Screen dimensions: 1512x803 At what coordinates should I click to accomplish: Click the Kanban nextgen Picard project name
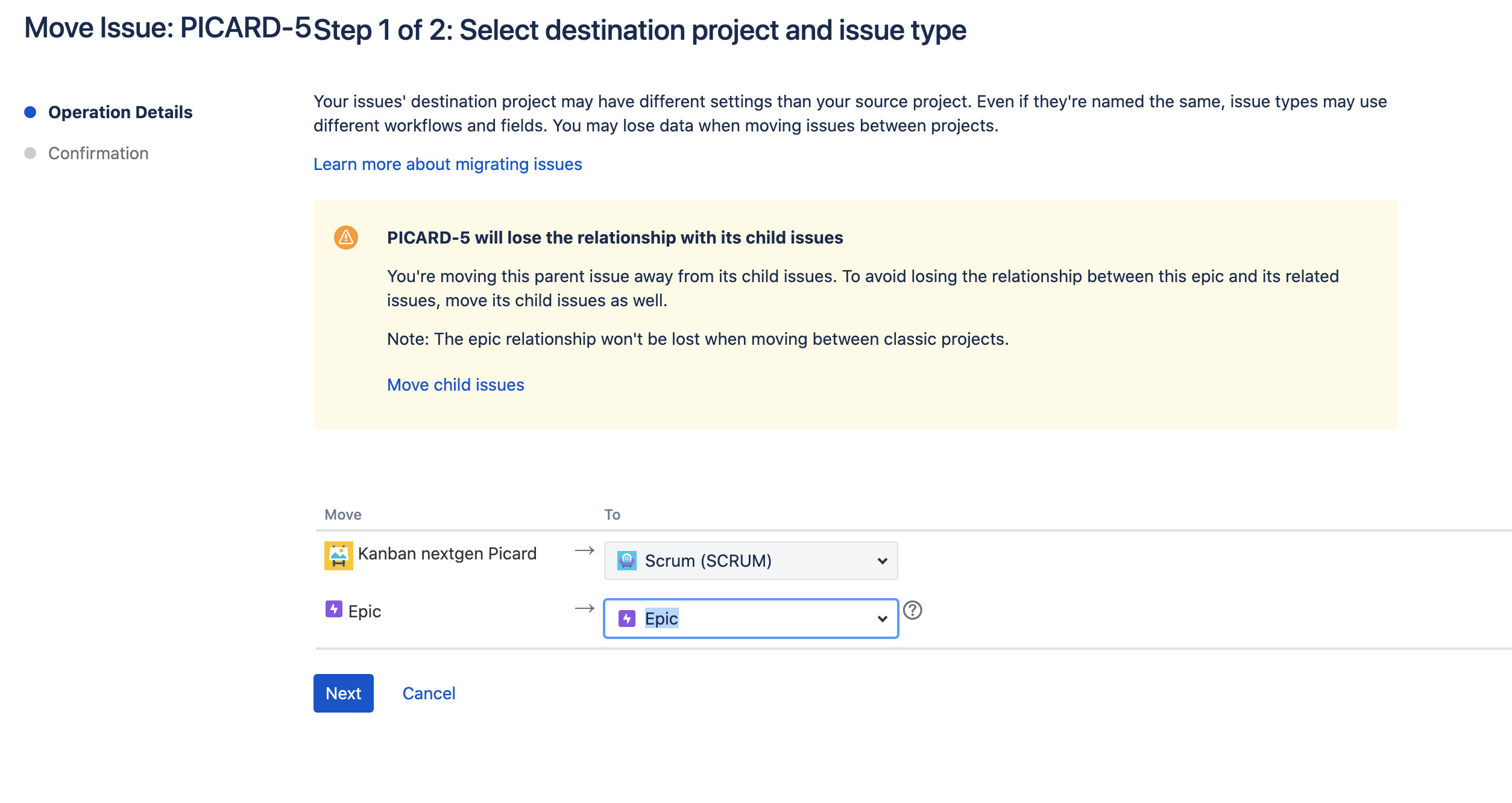pos(447,553)
